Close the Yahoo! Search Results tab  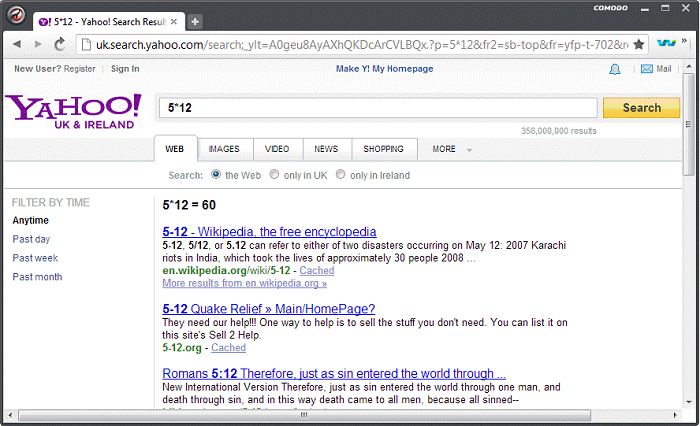(x=174, y=21)
